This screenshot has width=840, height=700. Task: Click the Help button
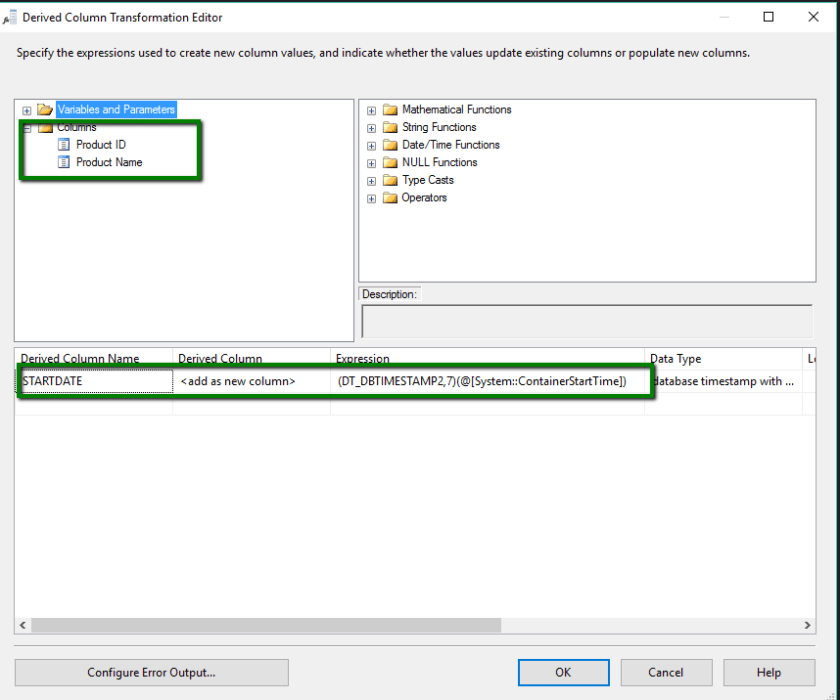(768, 673)
